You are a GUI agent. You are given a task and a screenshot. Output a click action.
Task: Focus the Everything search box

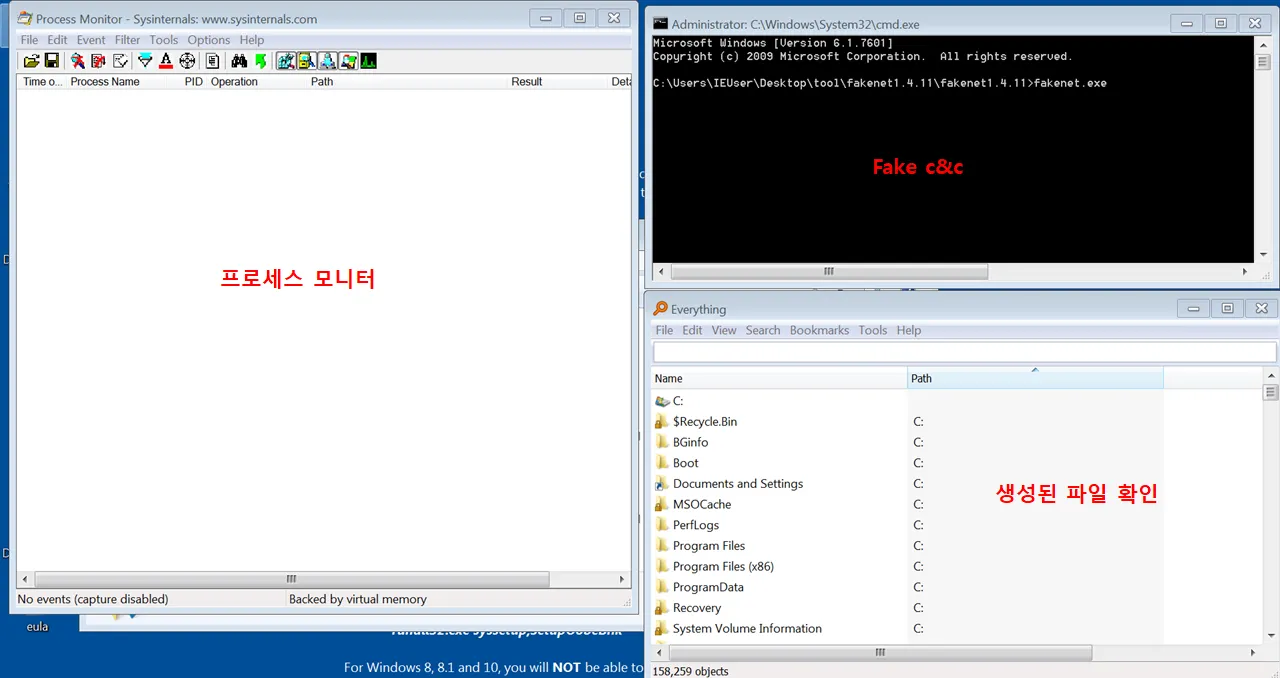tap(964, 352)
